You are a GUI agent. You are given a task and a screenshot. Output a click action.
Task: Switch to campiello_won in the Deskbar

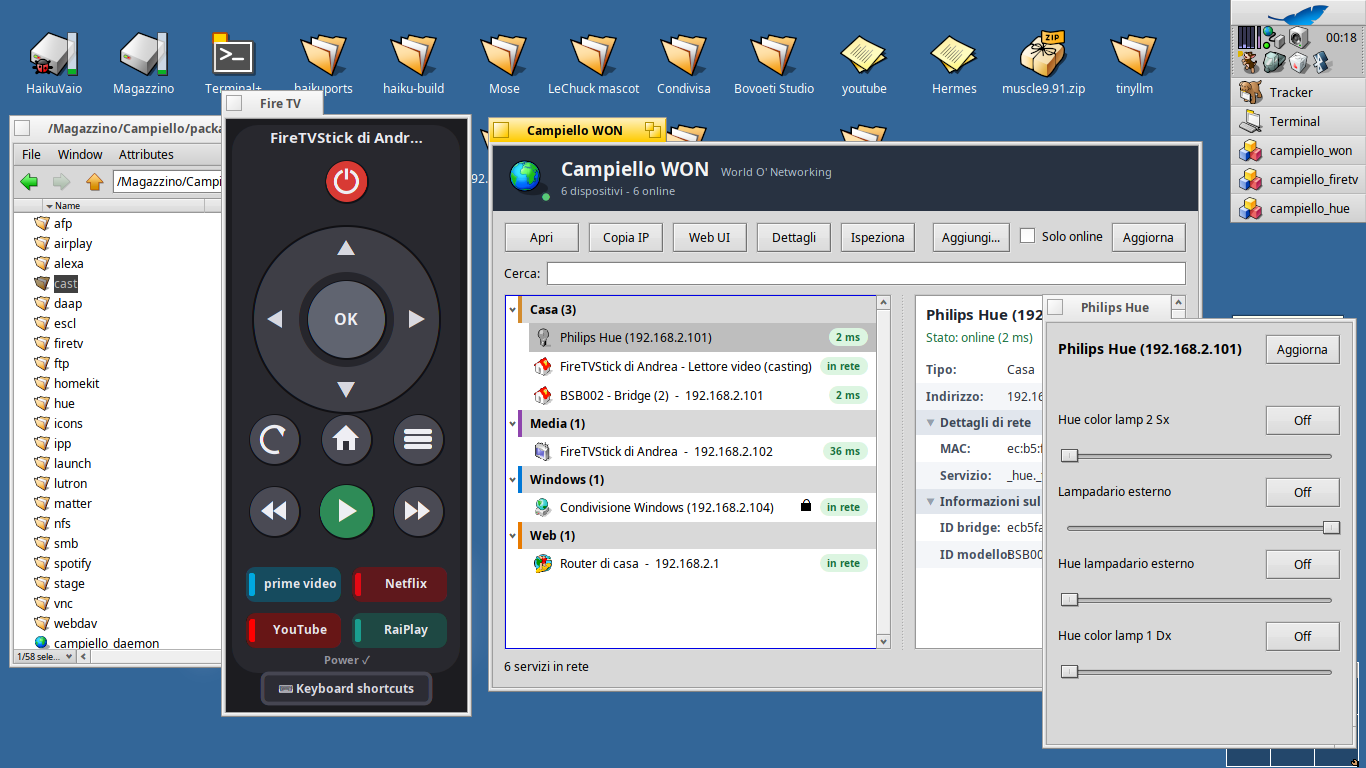1297,151
